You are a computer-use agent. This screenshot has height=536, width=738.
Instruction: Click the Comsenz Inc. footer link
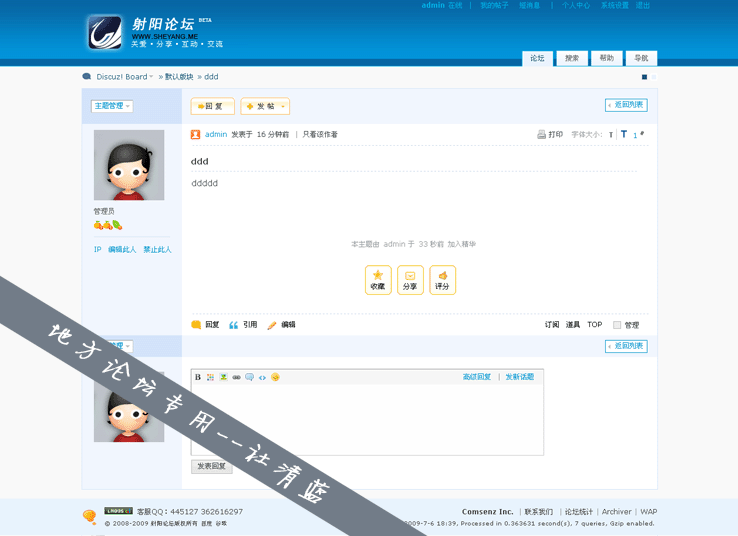488,512
